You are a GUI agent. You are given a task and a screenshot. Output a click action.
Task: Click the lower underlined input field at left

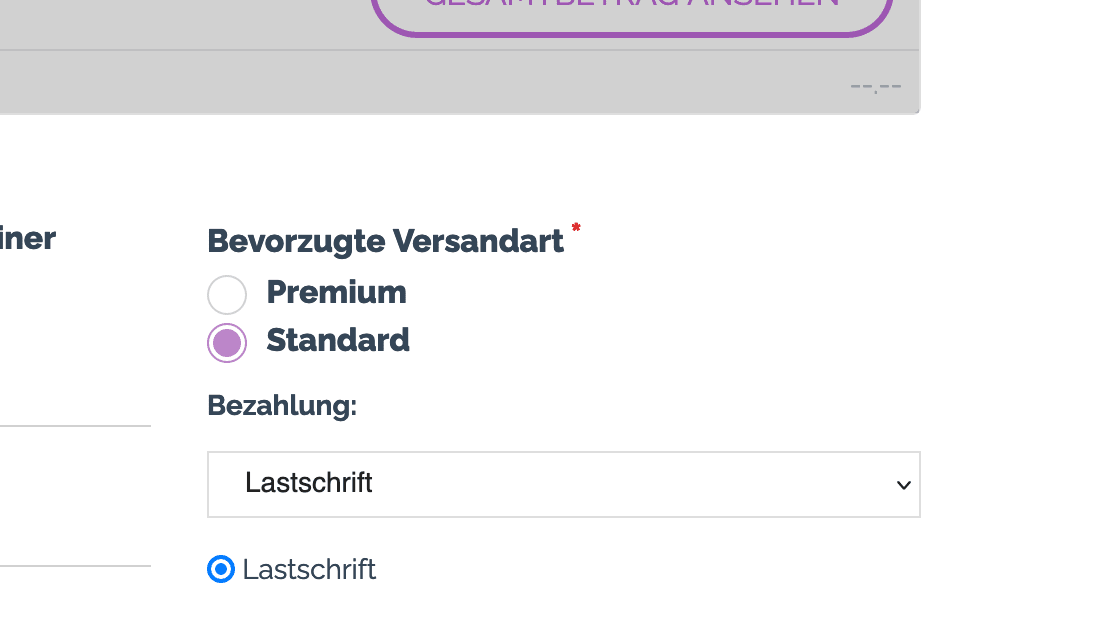coord(75,550)
